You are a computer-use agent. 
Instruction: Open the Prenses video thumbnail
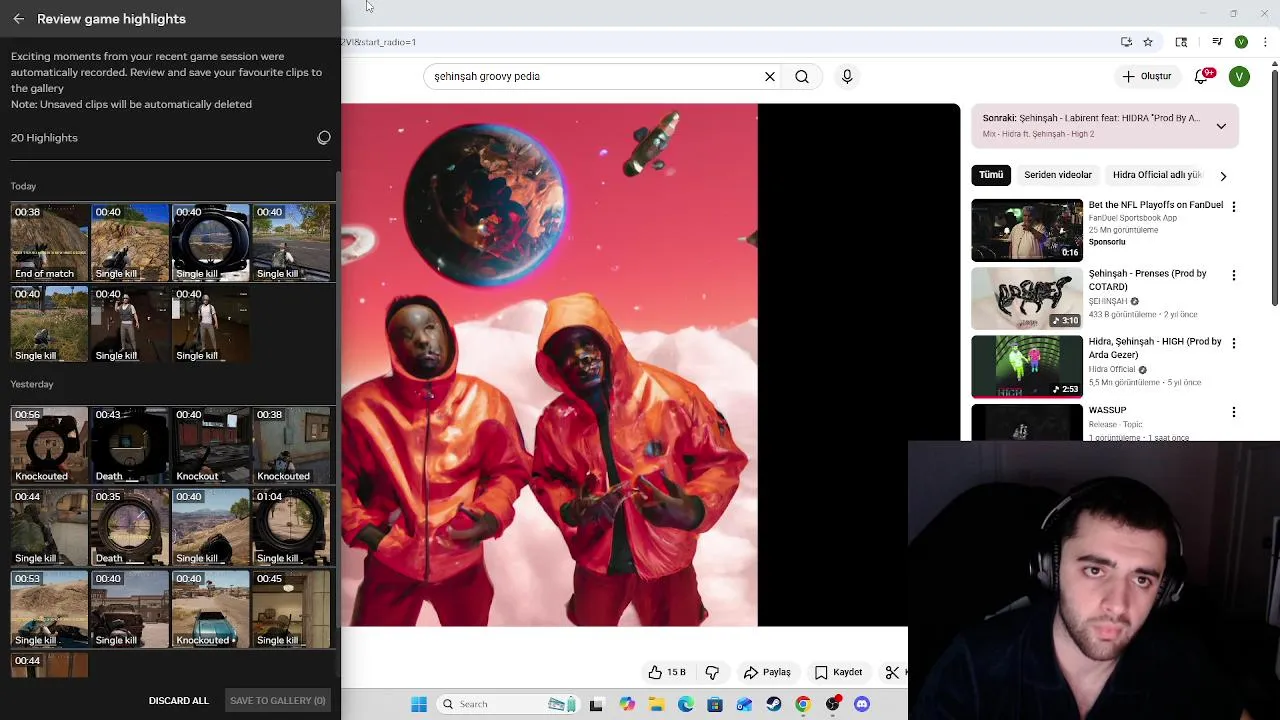coord(1027,298)
